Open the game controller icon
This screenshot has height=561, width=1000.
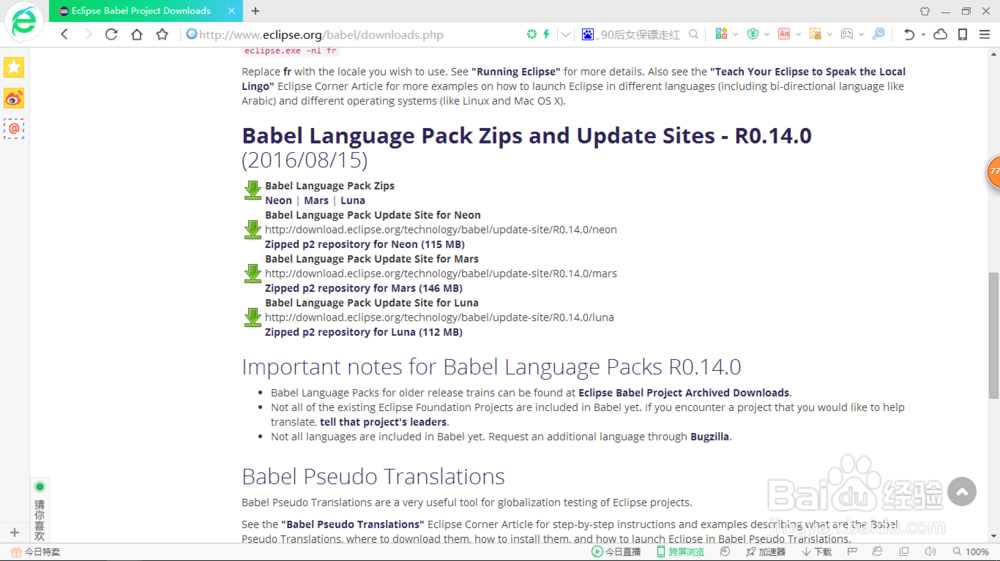click(x=846, y=34)
